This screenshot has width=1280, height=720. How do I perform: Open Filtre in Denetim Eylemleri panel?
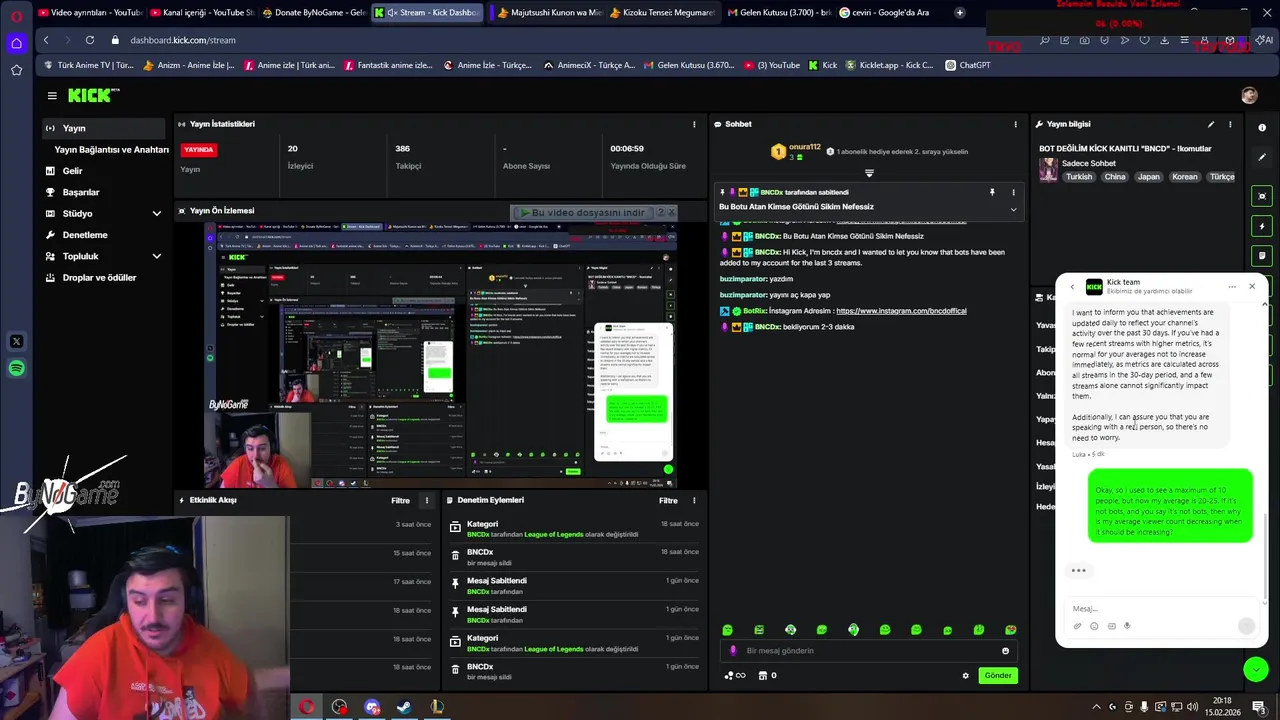click(668, 501)
